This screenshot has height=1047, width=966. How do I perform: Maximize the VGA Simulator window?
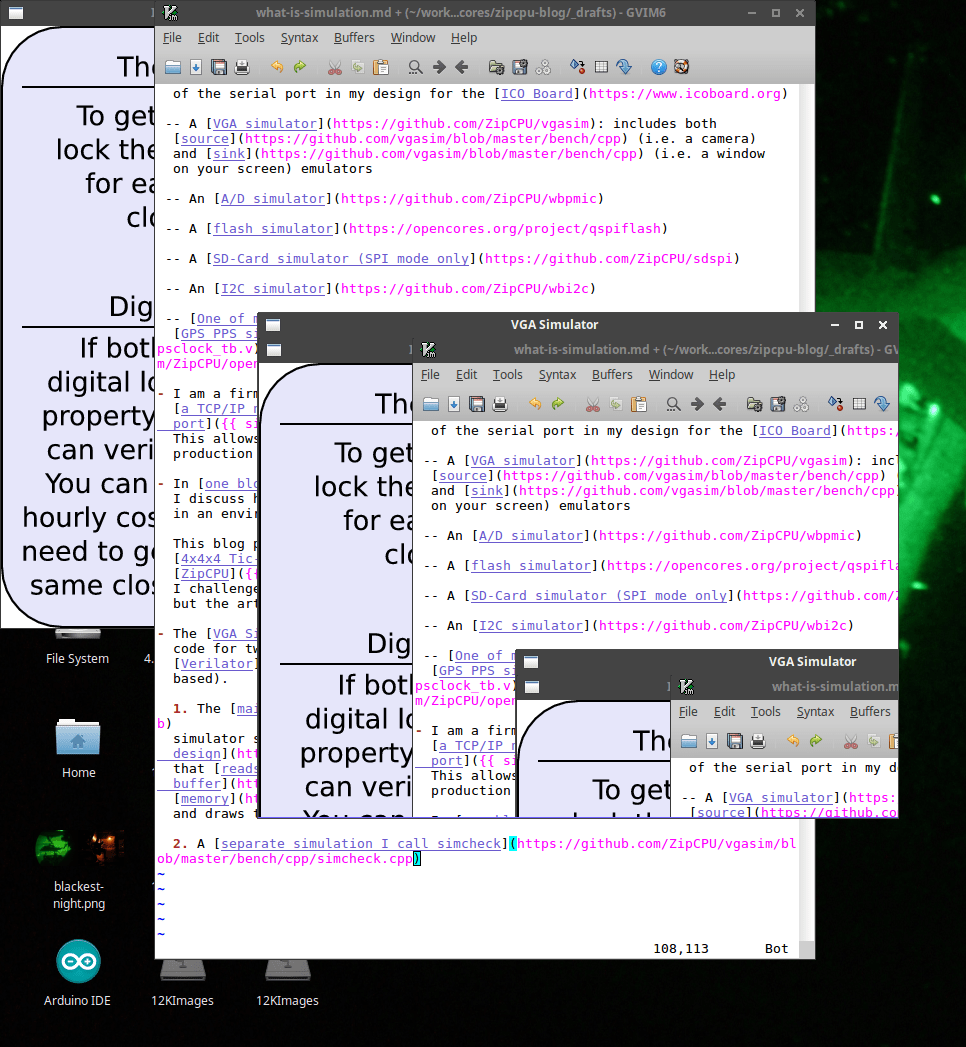[x=859, y=325]
